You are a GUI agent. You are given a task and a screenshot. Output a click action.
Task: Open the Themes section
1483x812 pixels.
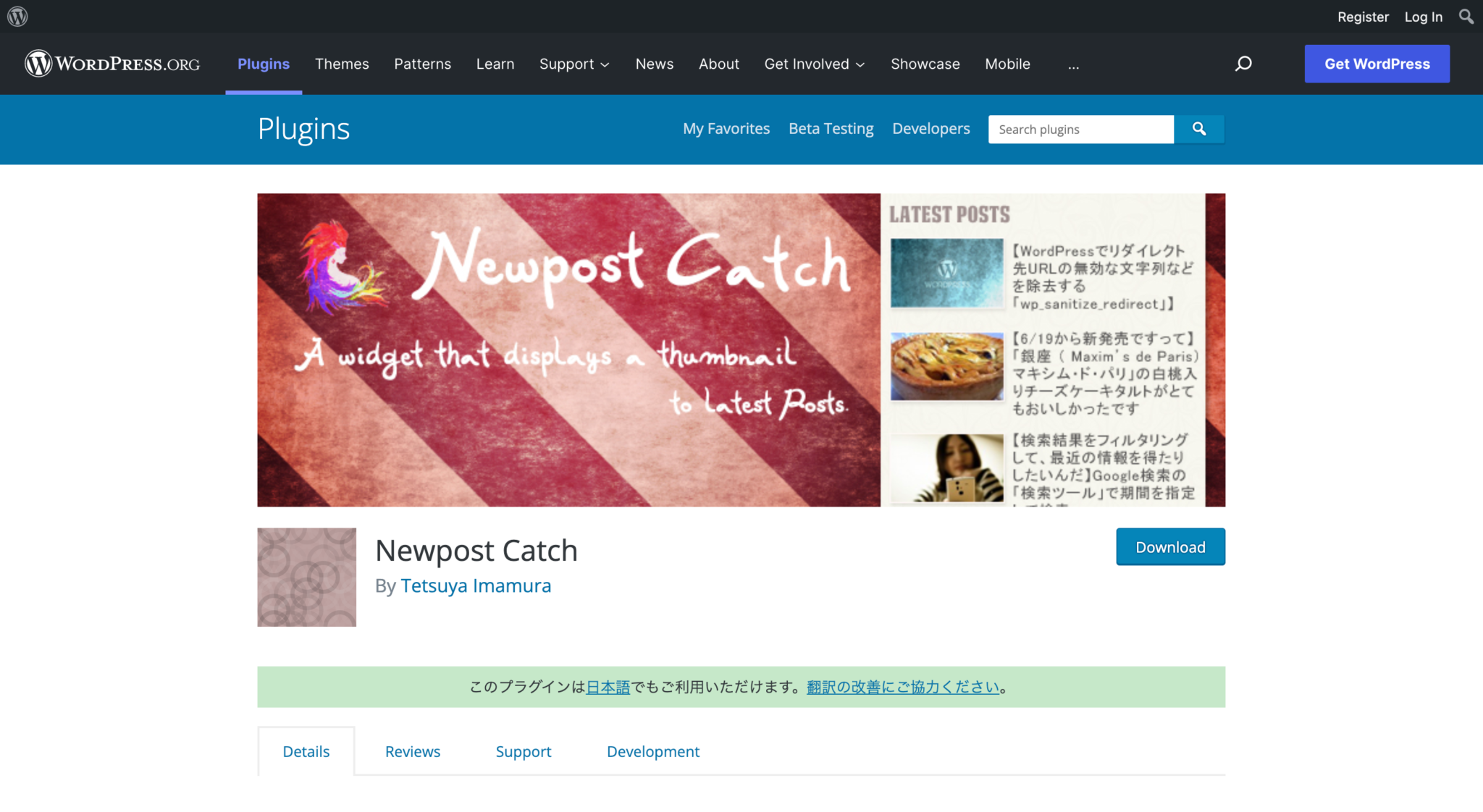point(342,64)
